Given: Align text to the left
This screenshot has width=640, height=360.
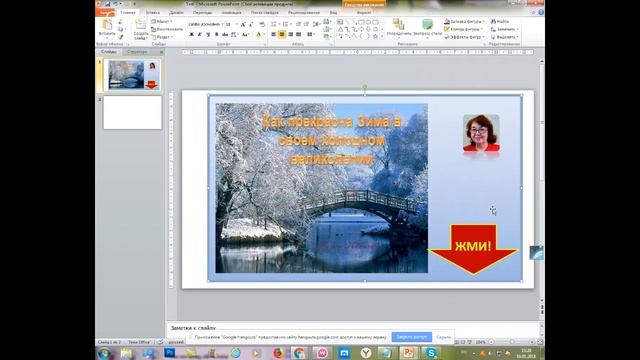Looking at the screenshot, I should tap(273, 35).
